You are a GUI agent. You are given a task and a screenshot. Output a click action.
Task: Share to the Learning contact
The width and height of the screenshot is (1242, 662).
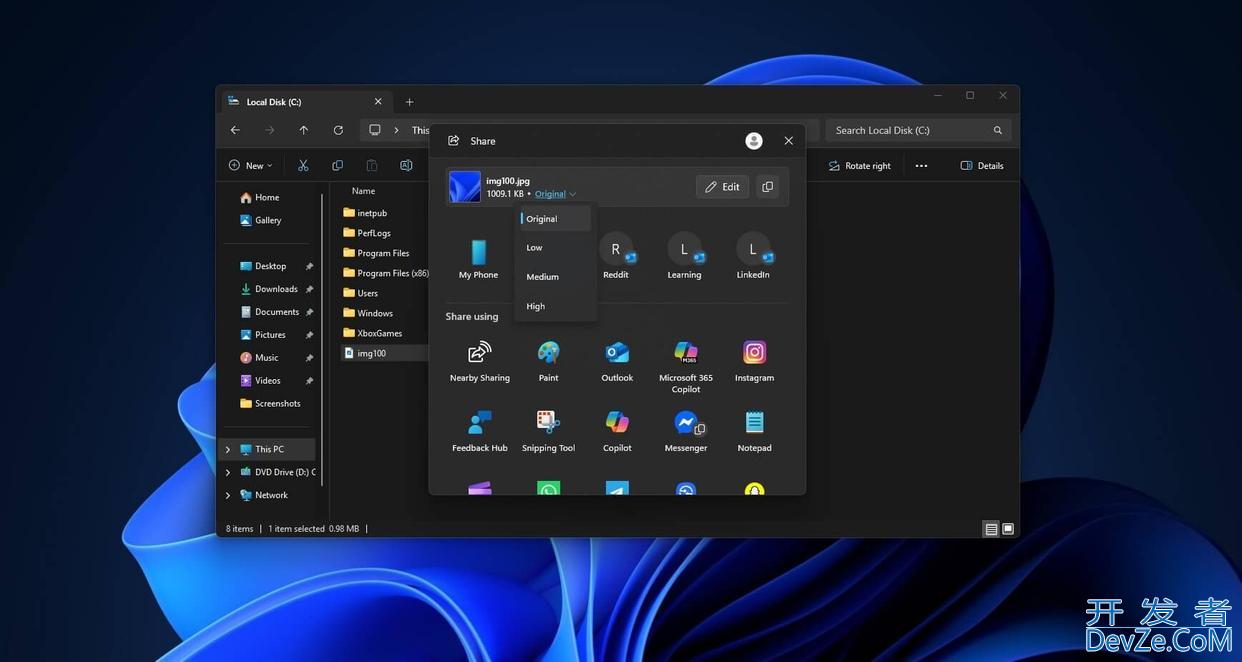tap(684, 257)
